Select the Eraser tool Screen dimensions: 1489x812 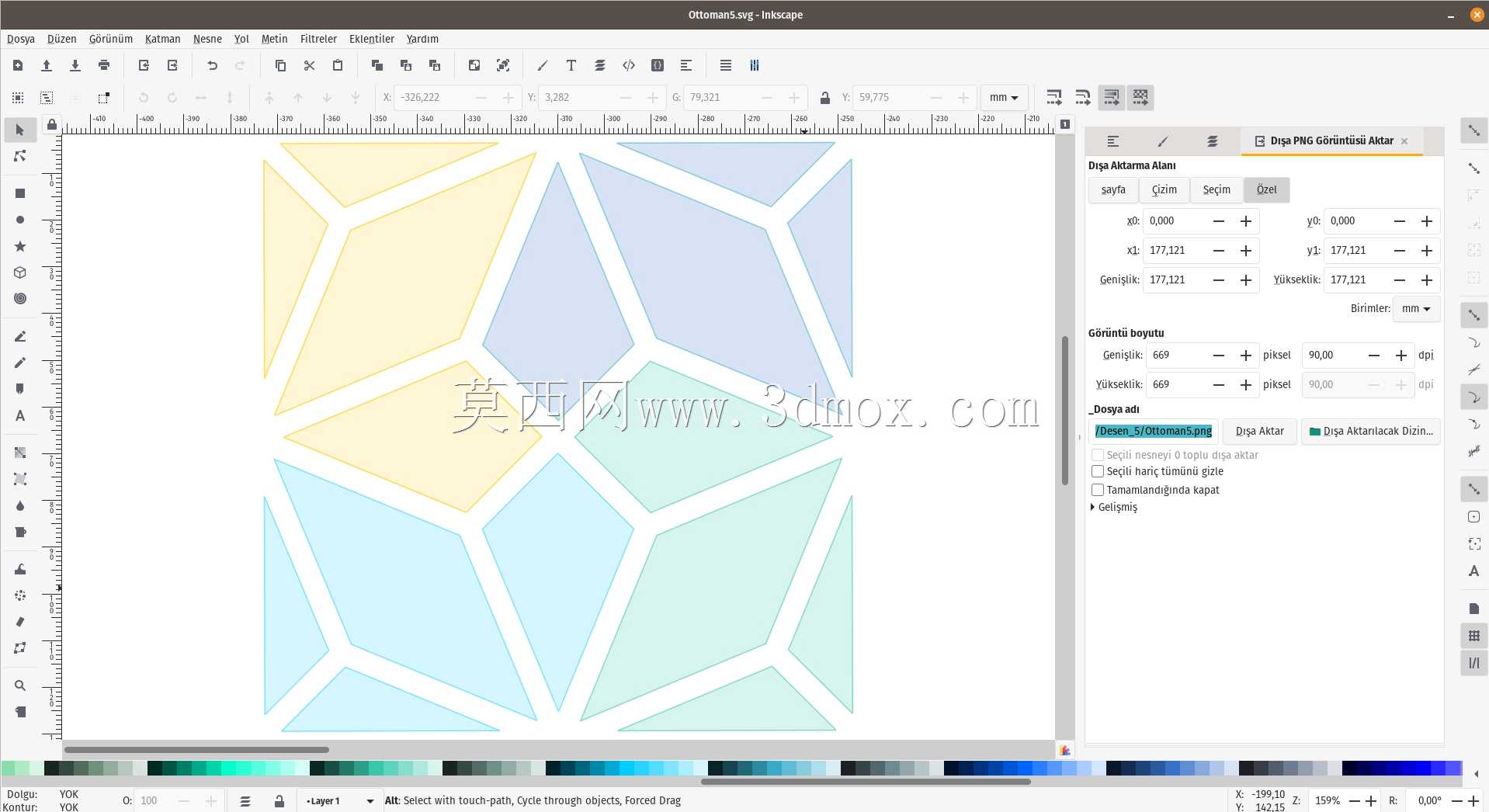coord(20,622)
